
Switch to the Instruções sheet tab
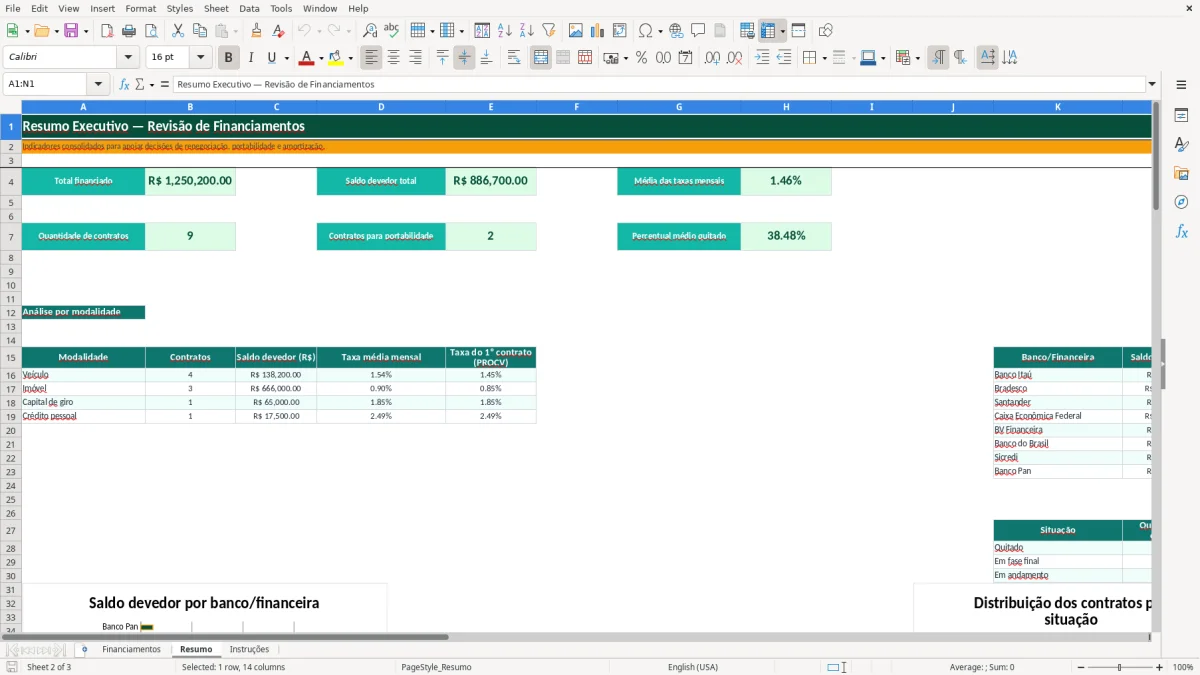(249, 649)
